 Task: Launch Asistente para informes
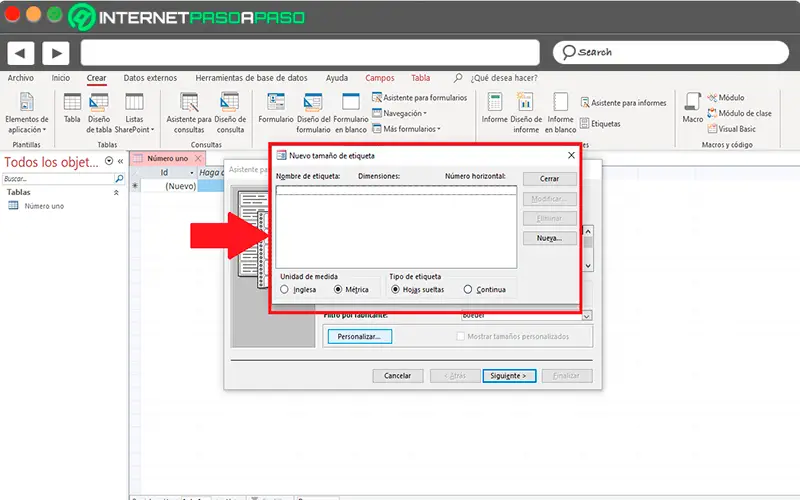[623, 103]
